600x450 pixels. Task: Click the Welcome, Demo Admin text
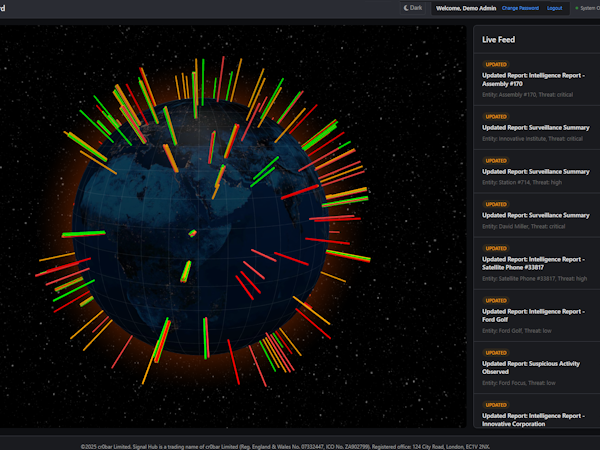pyautogui.click(x=466, y=8)
